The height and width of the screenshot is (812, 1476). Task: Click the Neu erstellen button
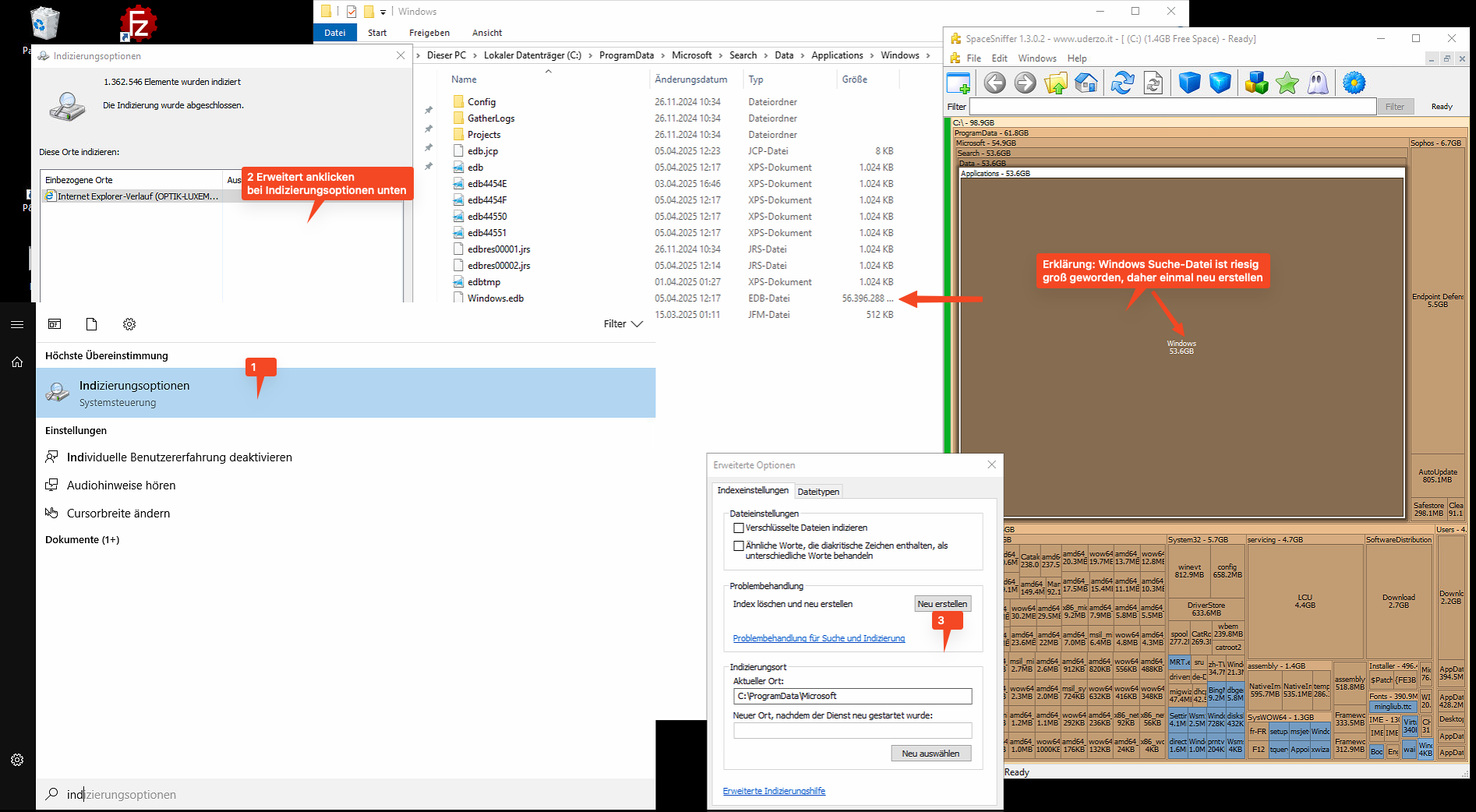point(942,604)
